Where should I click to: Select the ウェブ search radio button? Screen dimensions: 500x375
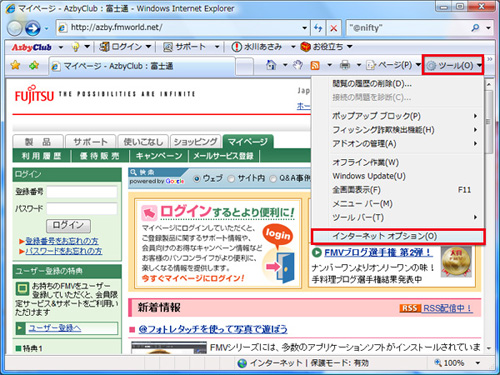(x=197, y=179)
